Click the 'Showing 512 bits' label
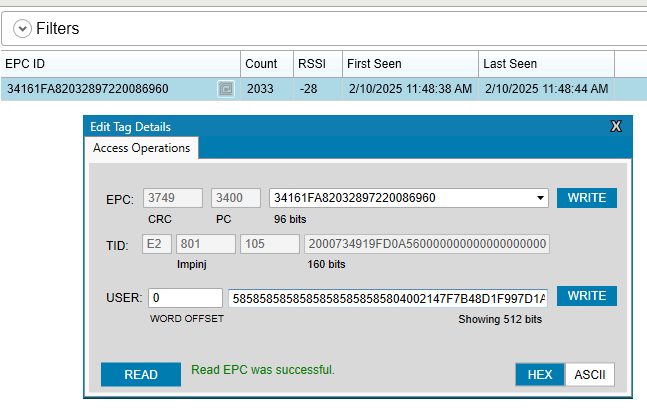 click(500, 319)
